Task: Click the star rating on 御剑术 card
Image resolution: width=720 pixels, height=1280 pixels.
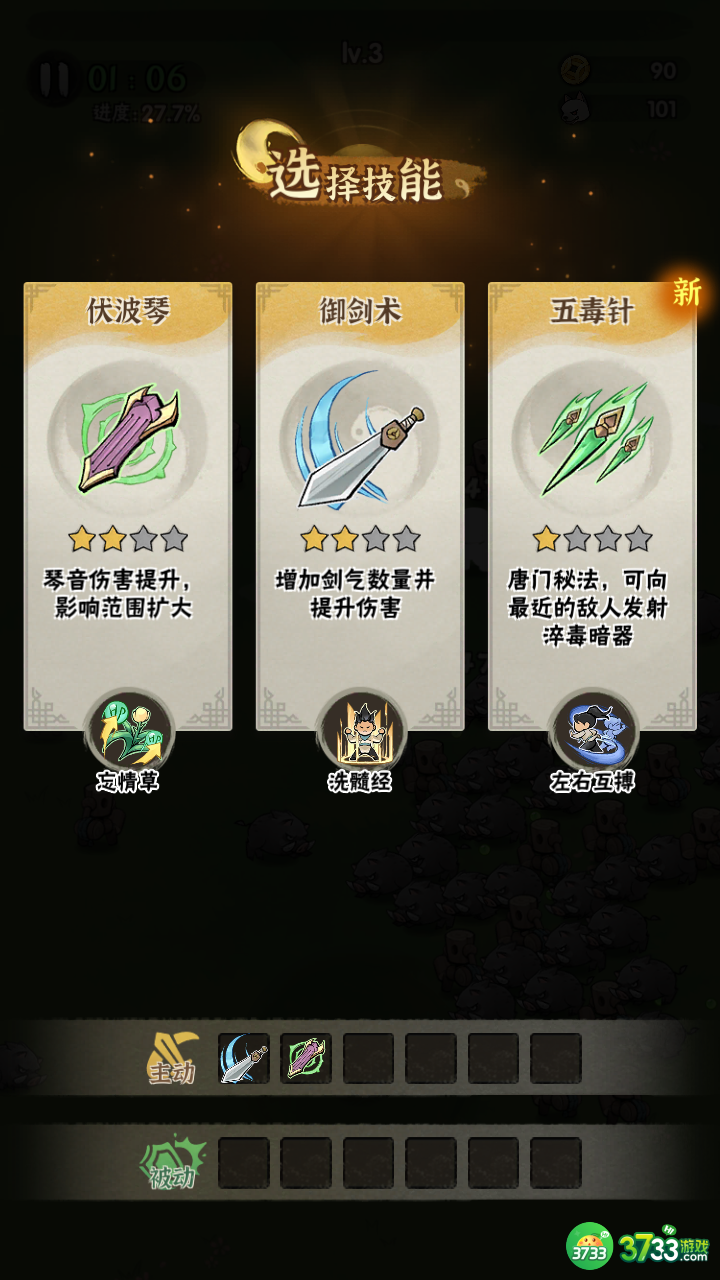Action: (x=360, y=540)
